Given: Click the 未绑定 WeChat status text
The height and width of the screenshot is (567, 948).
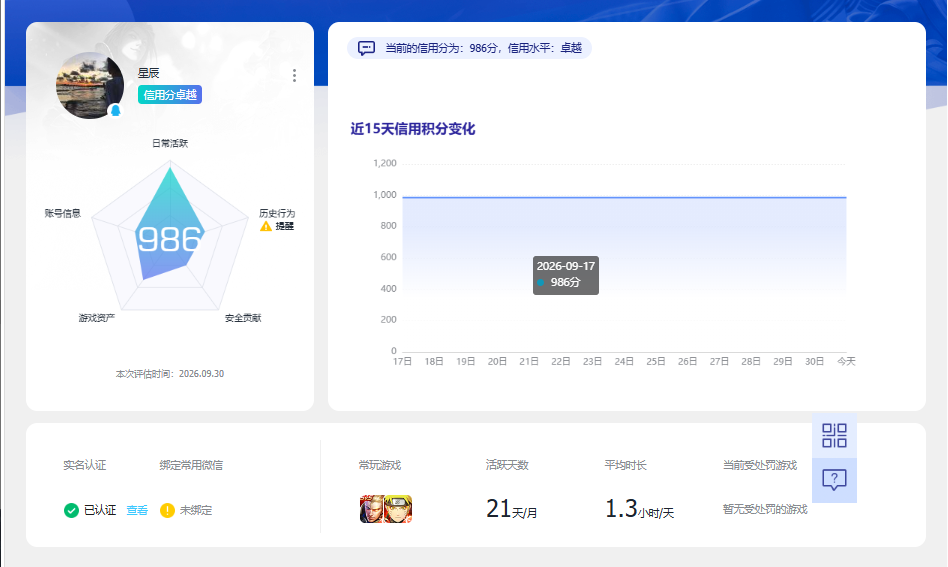Looking at the screenshot, I should click(196, 510).
